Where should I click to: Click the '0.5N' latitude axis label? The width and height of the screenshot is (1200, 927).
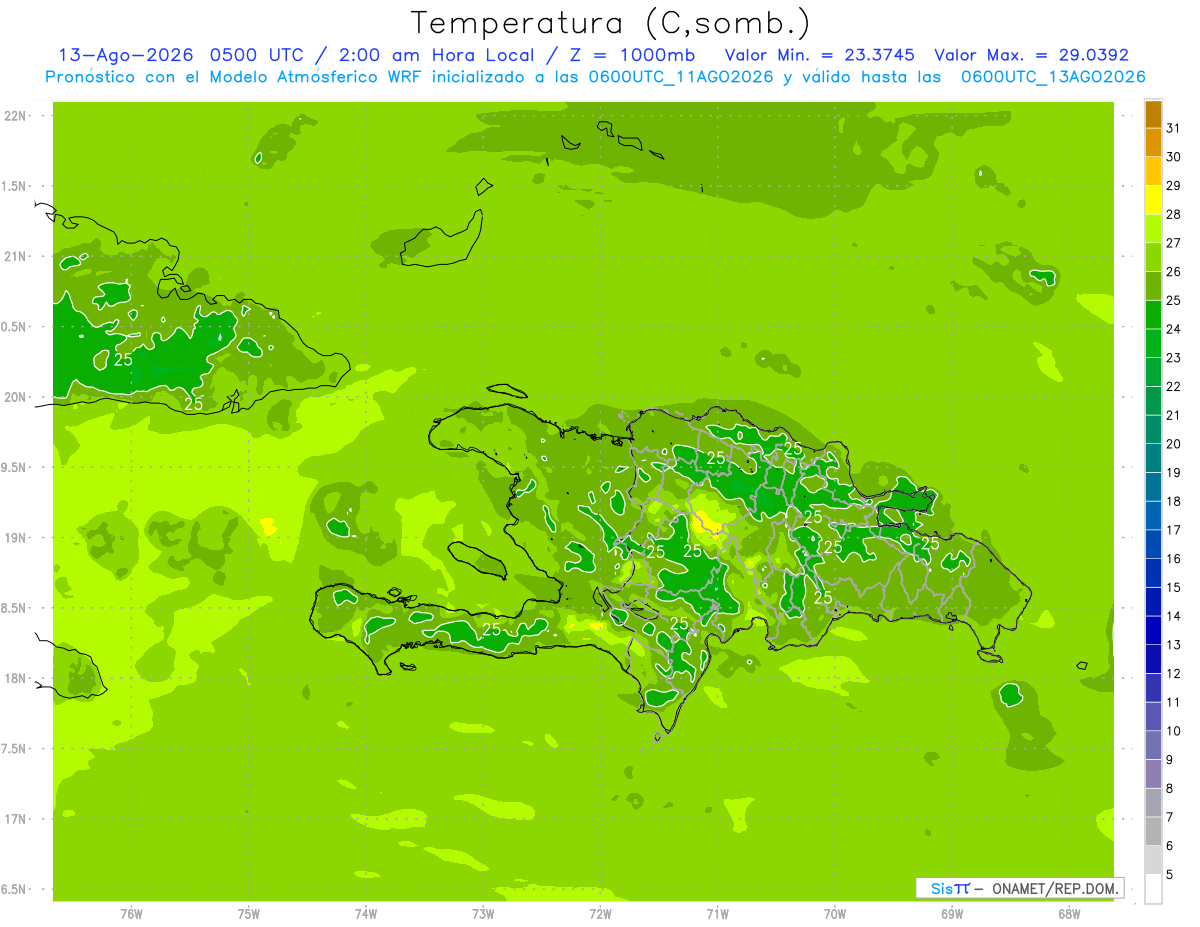pos(13,327)
